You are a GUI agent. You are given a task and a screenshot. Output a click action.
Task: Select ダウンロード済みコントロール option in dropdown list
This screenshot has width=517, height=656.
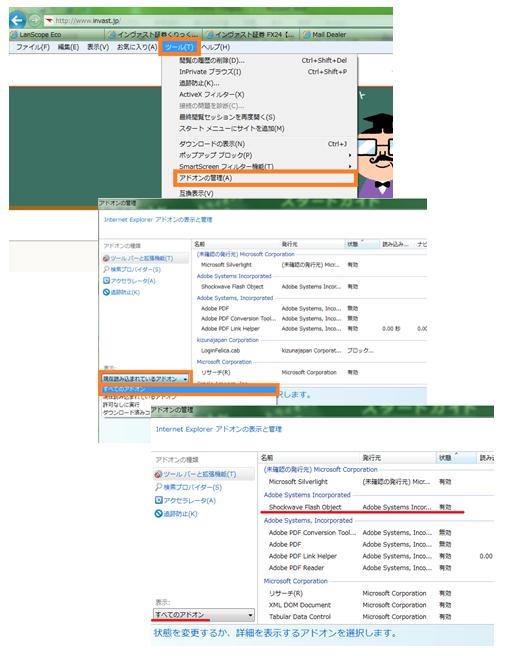pyautogui.click(x=126, y=413)
